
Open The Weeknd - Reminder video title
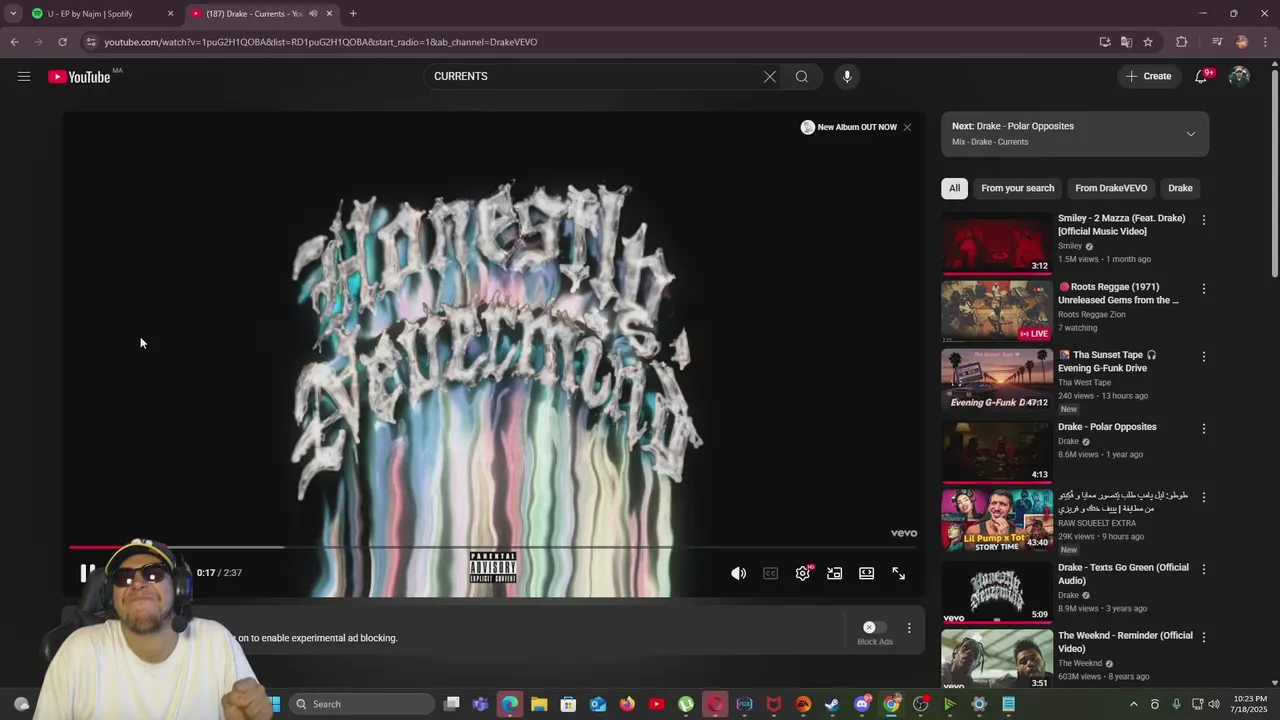[x=1125, y=642]
